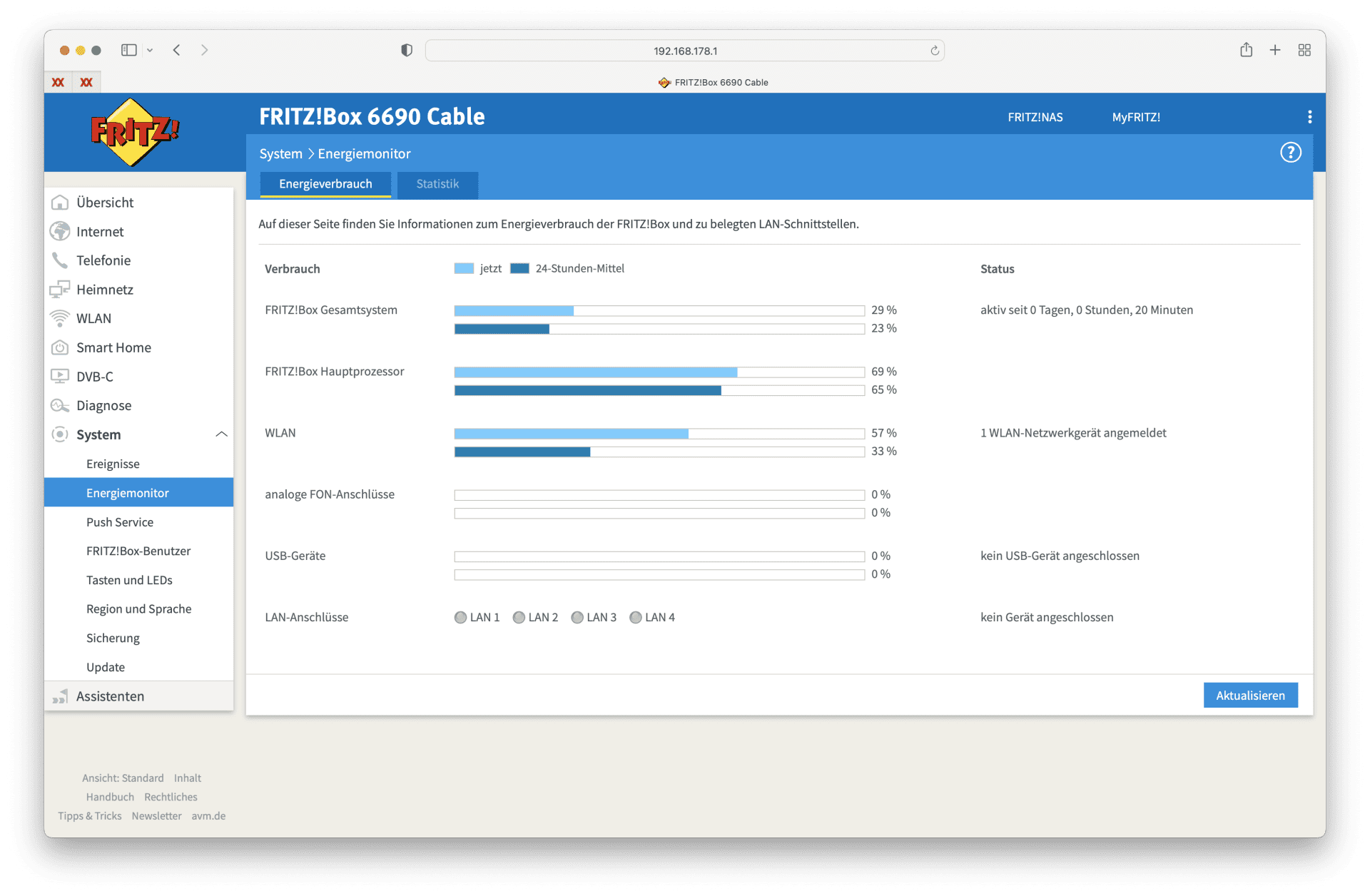Open MyFRITZ! link
The height and width of the screenshot is (896, 1370).
click(1136, 118)
